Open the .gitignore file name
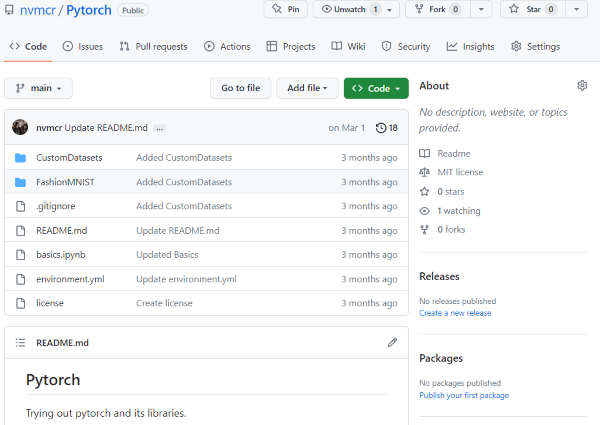Screen dimensions: 600x425 click(55, 206)
